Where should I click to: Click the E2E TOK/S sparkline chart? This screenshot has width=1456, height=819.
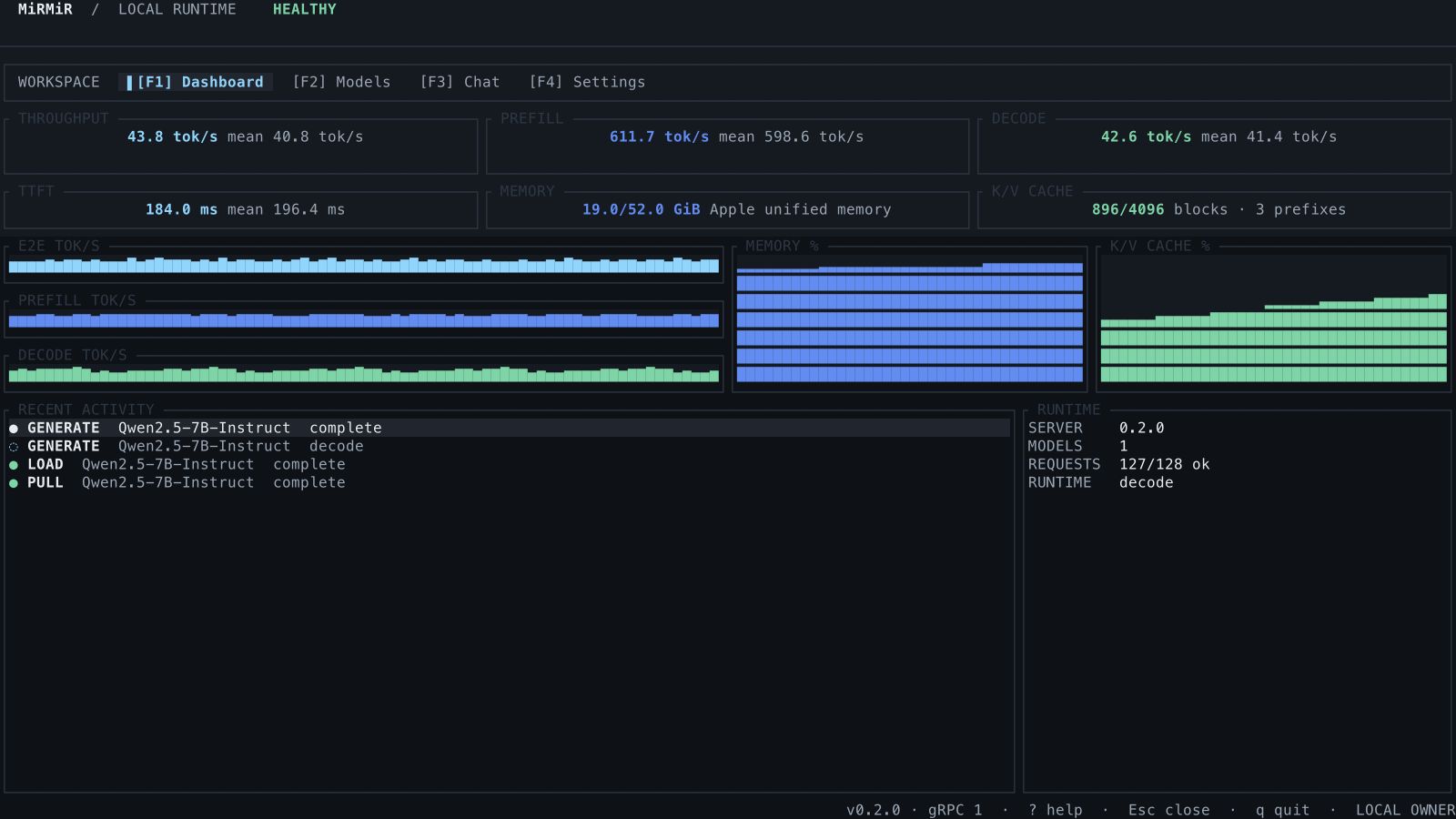coord(364,265)
